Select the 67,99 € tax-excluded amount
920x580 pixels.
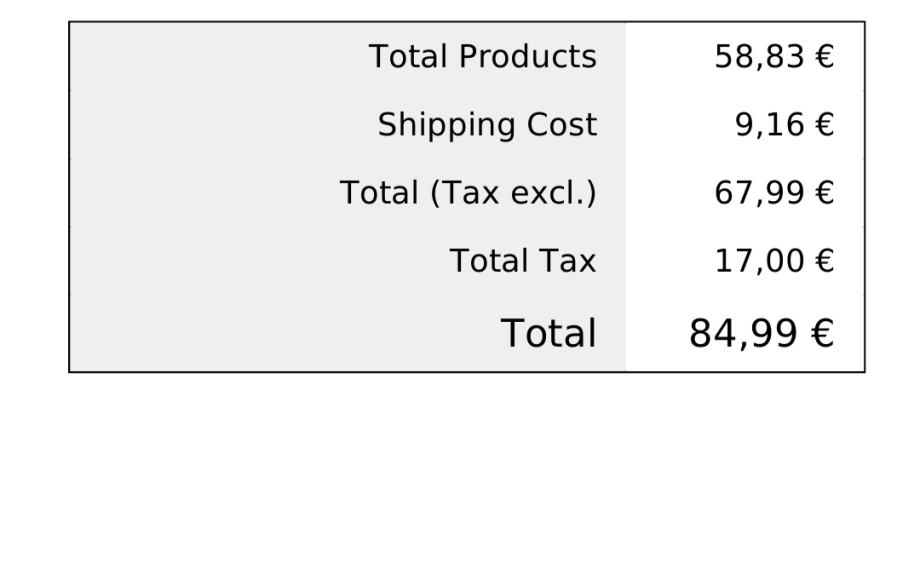pos(773,192)
